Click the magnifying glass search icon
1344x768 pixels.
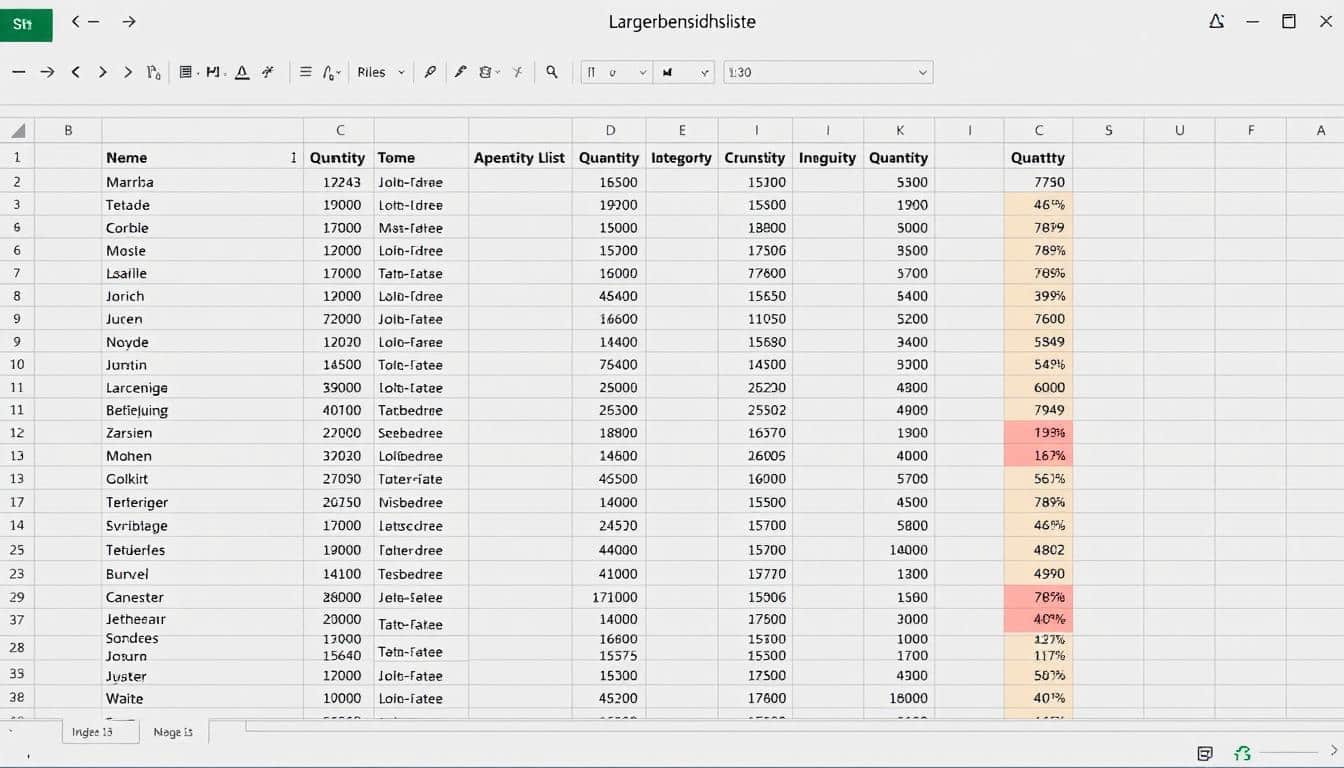pyautogui.click(x=551, y=72)
